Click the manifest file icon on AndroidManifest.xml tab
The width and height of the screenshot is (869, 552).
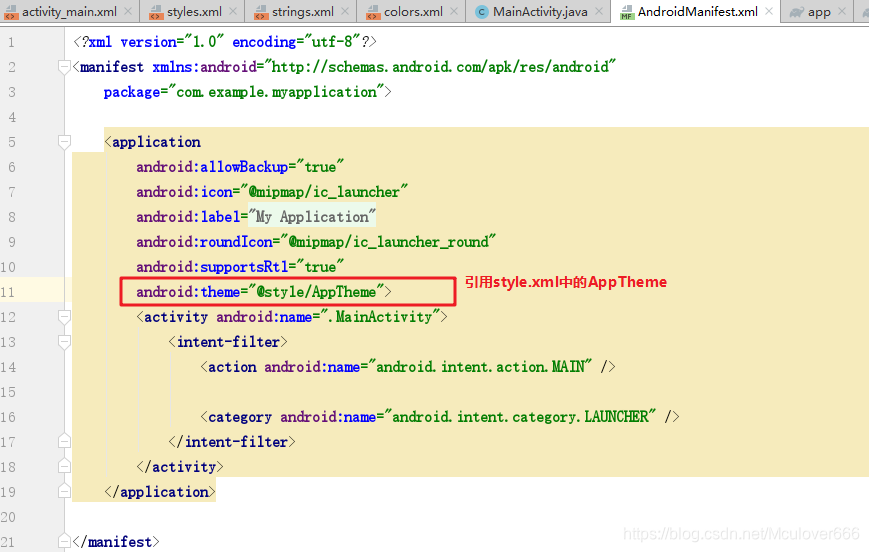click(627, 12)
